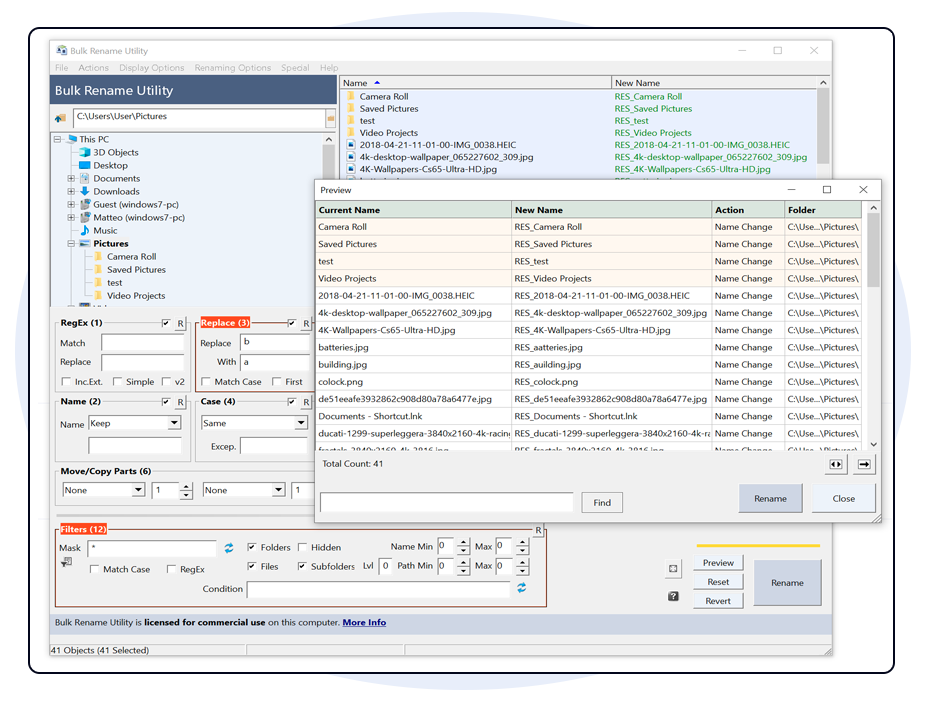Select the 3D Objects icon in the folder tree
The width and height of the screenshot is (926, 704).
coord(85,152)
